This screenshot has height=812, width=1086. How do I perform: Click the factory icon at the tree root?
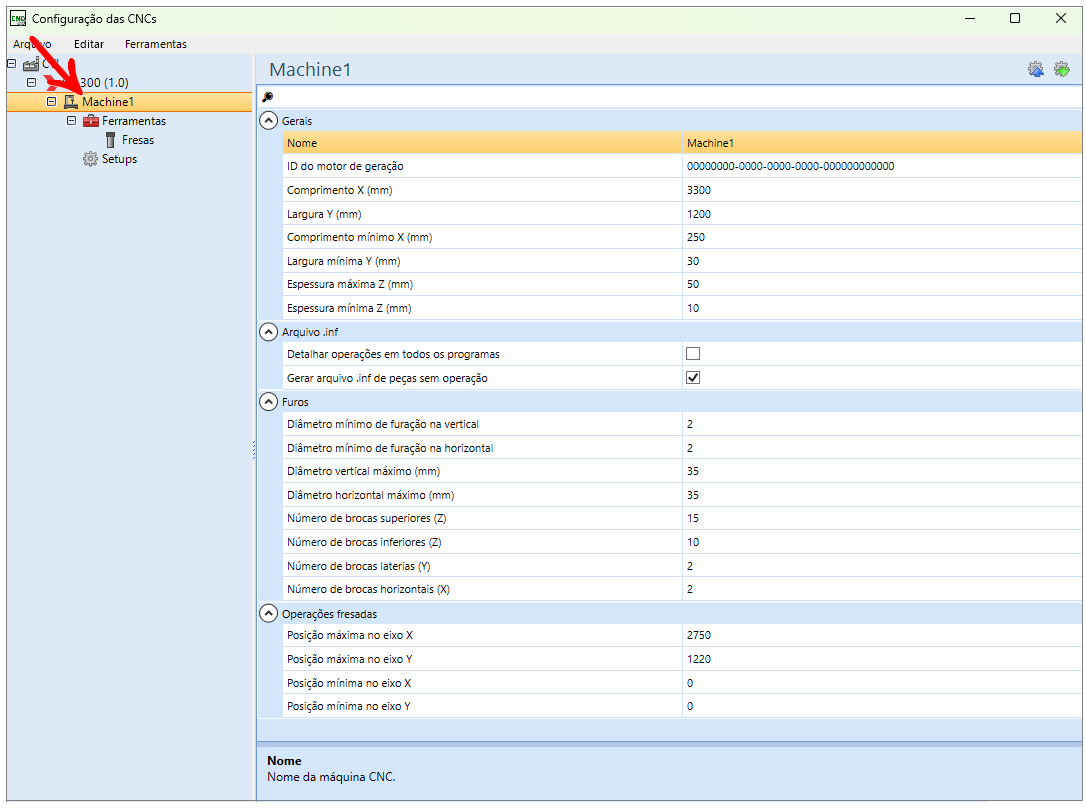(x=31, y=64)
